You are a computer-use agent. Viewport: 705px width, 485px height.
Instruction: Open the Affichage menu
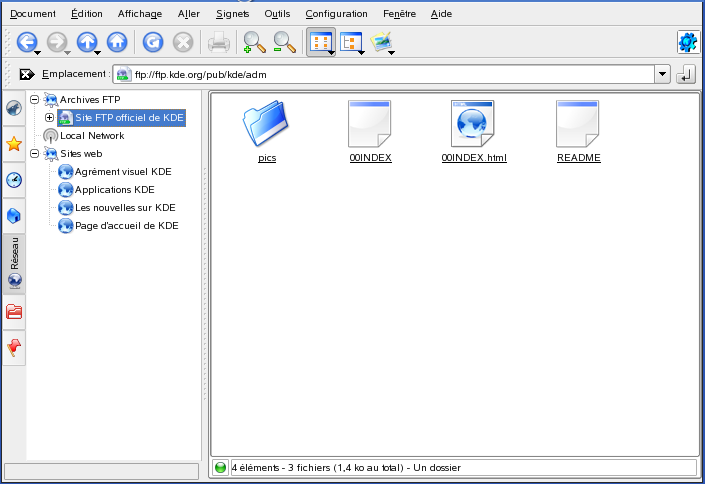tap(140, 14)
